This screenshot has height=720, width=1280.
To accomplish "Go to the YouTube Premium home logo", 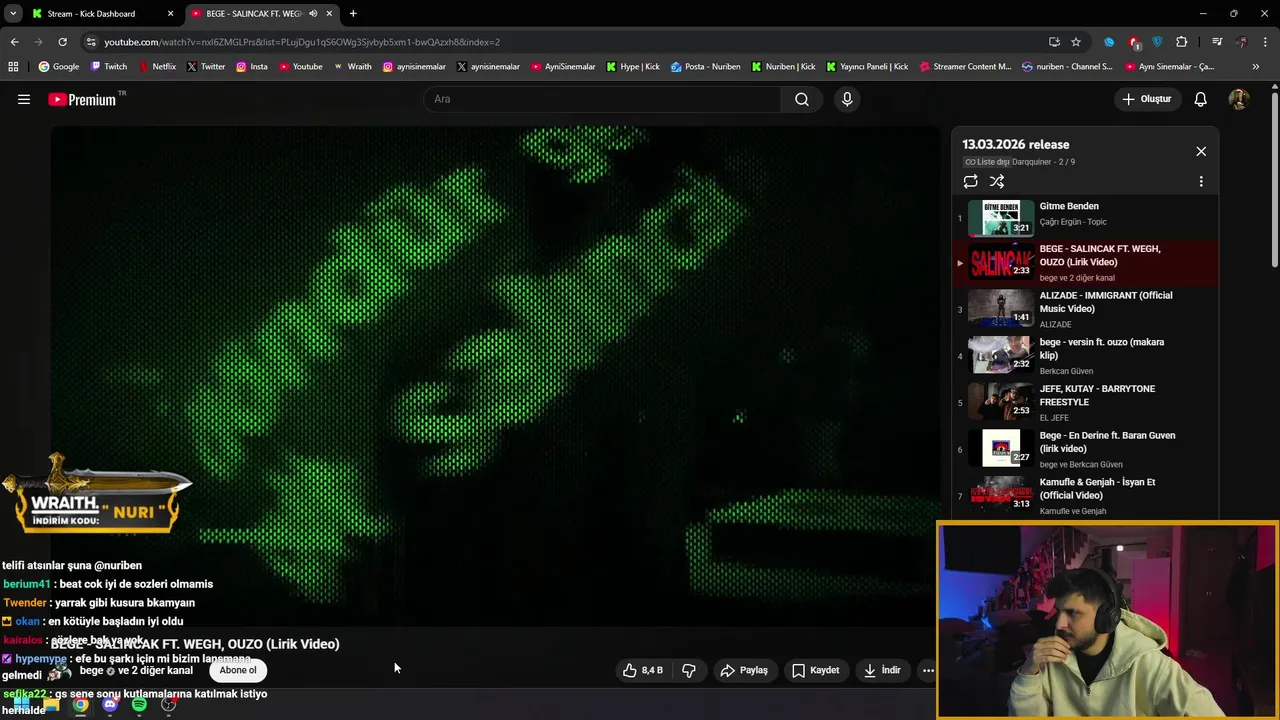I will click(83, 99).
